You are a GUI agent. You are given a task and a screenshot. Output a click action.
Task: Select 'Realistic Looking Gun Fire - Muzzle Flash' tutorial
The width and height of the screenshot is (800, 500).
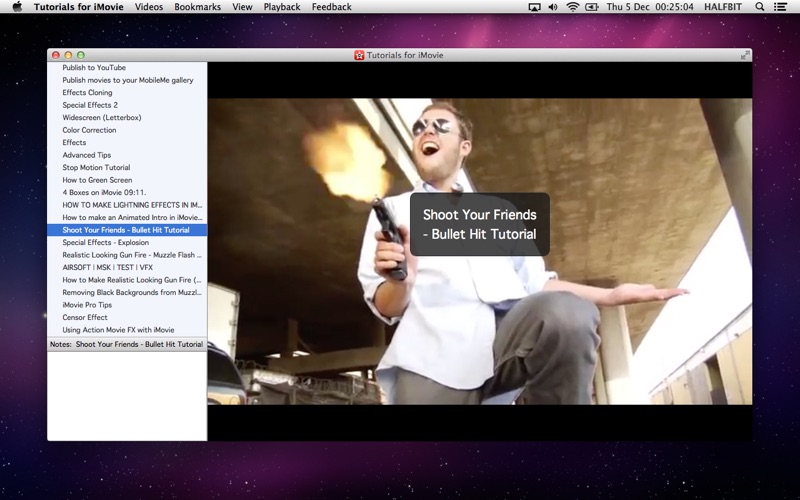tap(127, 255)
